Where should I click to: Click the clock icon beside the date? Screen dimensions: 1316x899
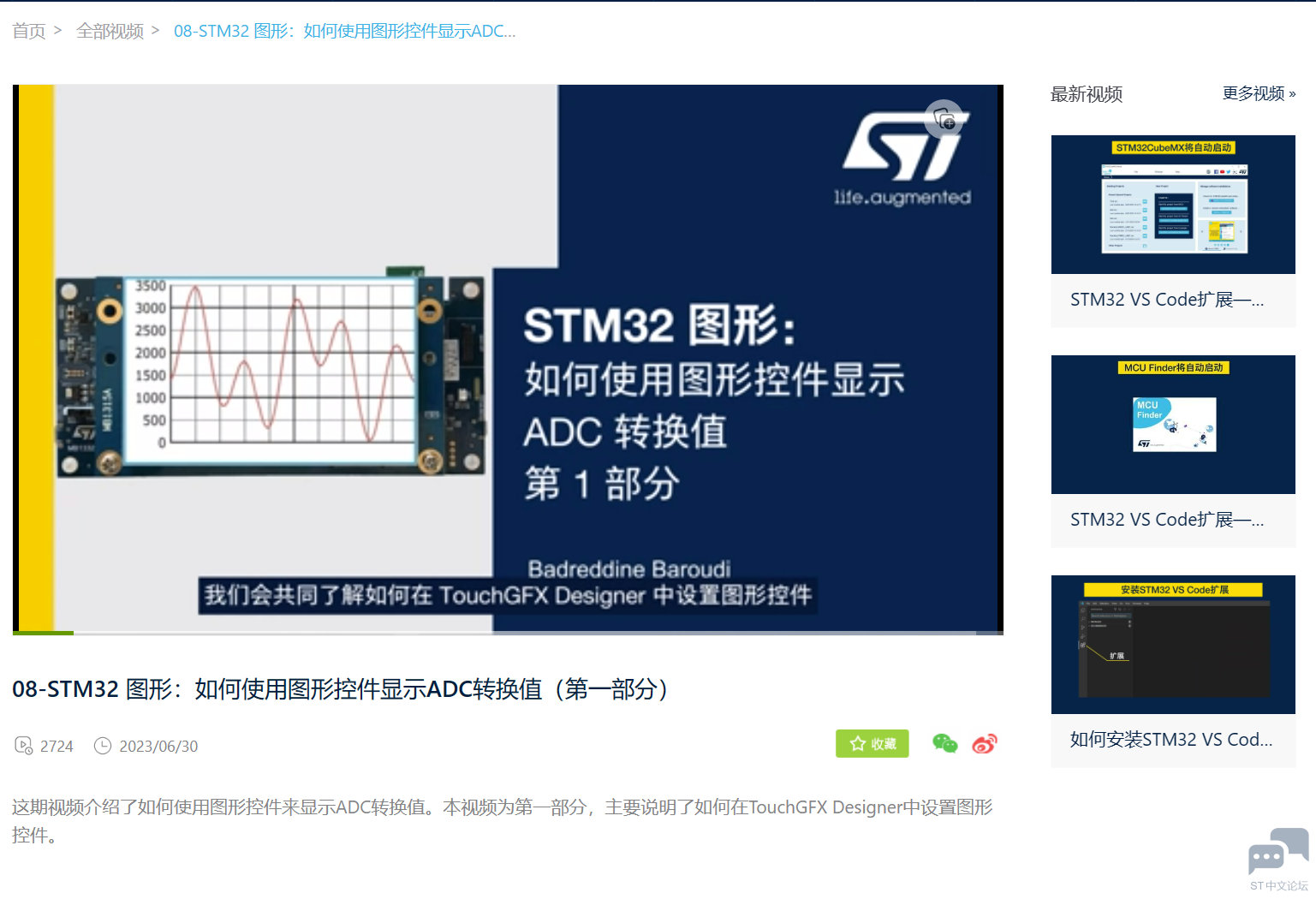(x=103, y=746)
